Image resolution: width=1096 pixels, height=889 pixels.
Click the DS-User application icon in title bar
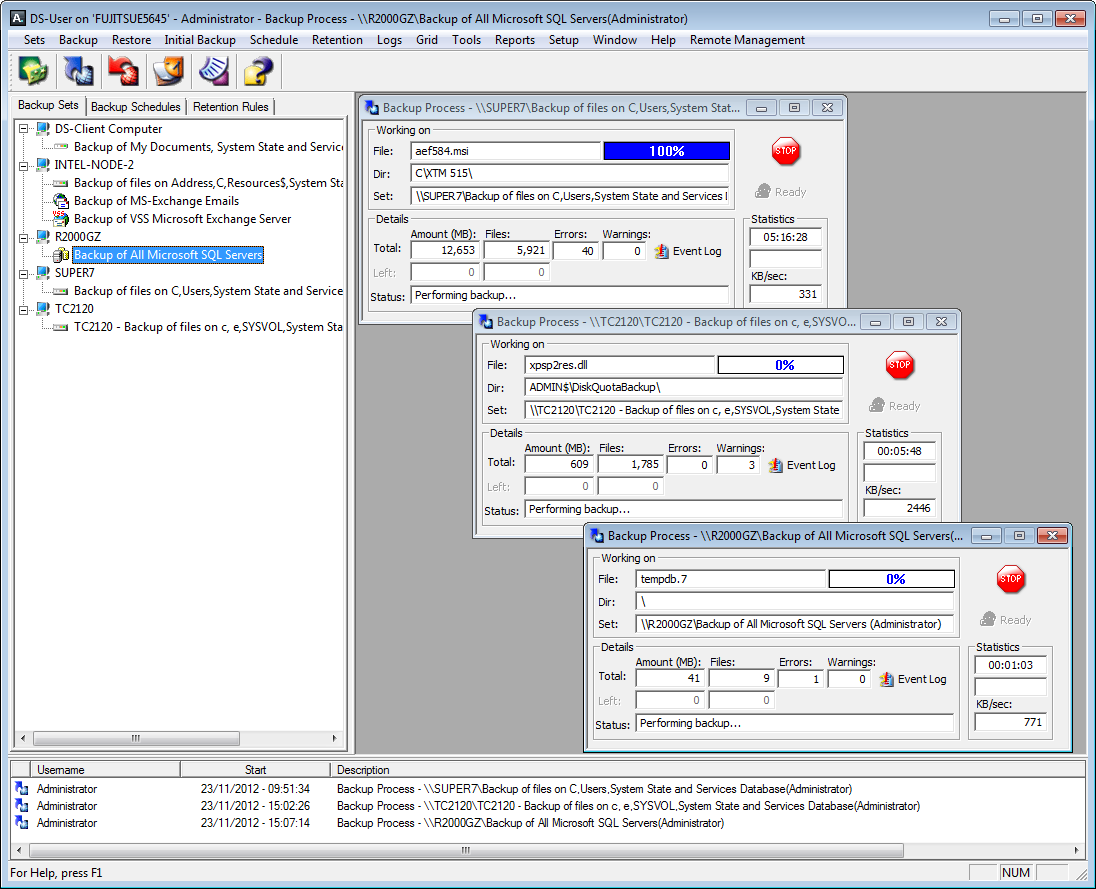click(x=18, y=19)
